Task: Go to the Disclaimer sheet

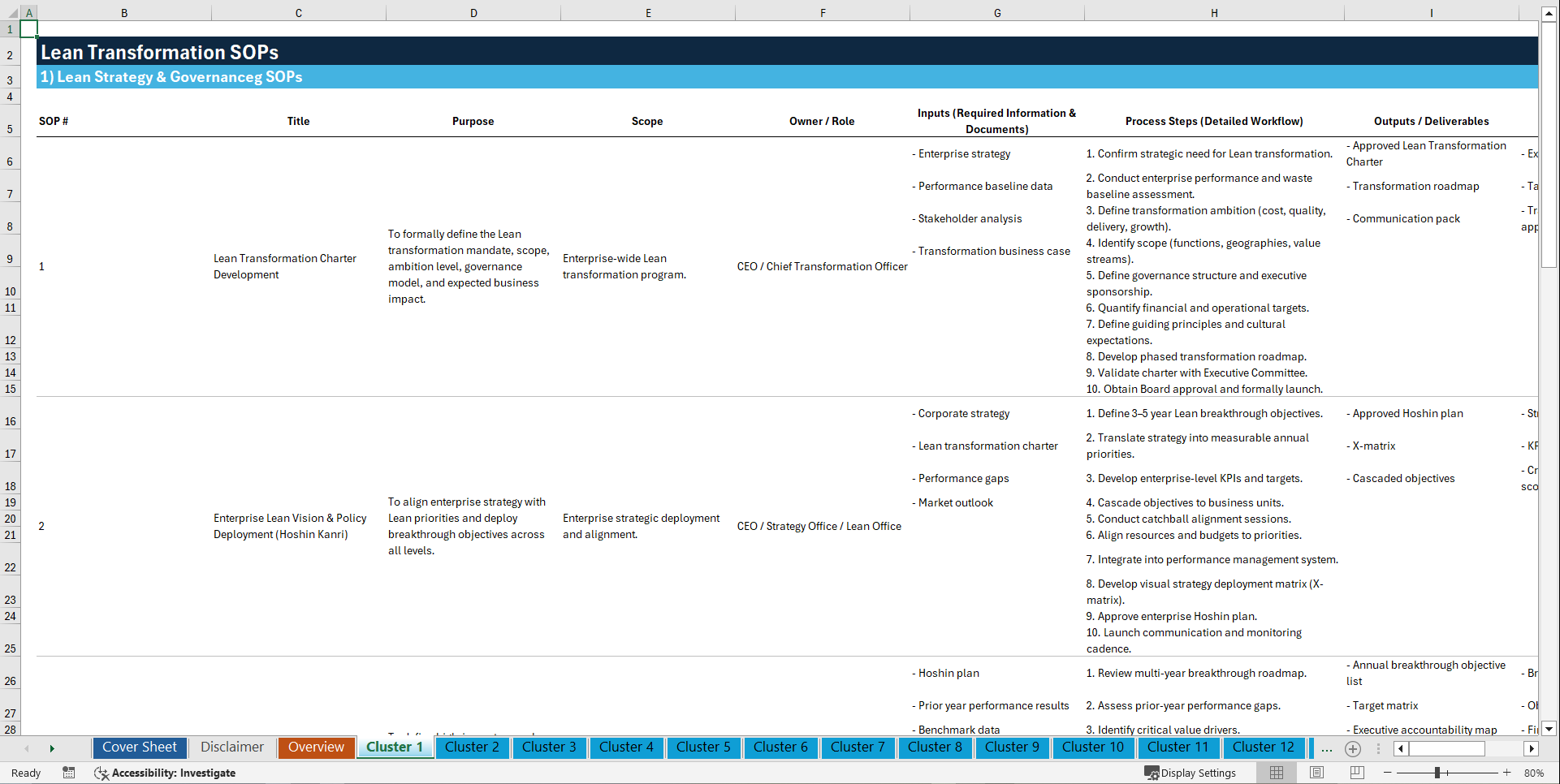Action: (231, 747)
